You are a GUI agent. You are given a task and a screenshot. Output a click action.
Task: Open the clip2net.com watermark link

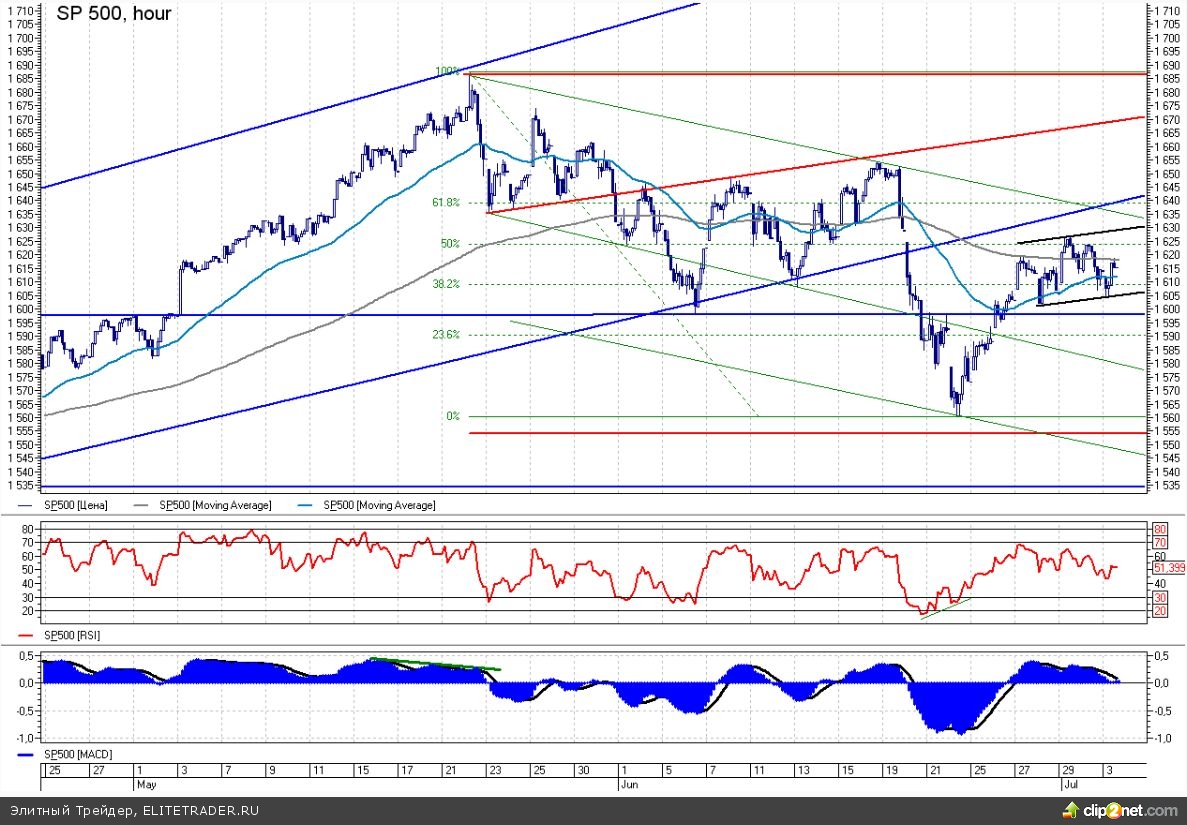click(1136, 810)
